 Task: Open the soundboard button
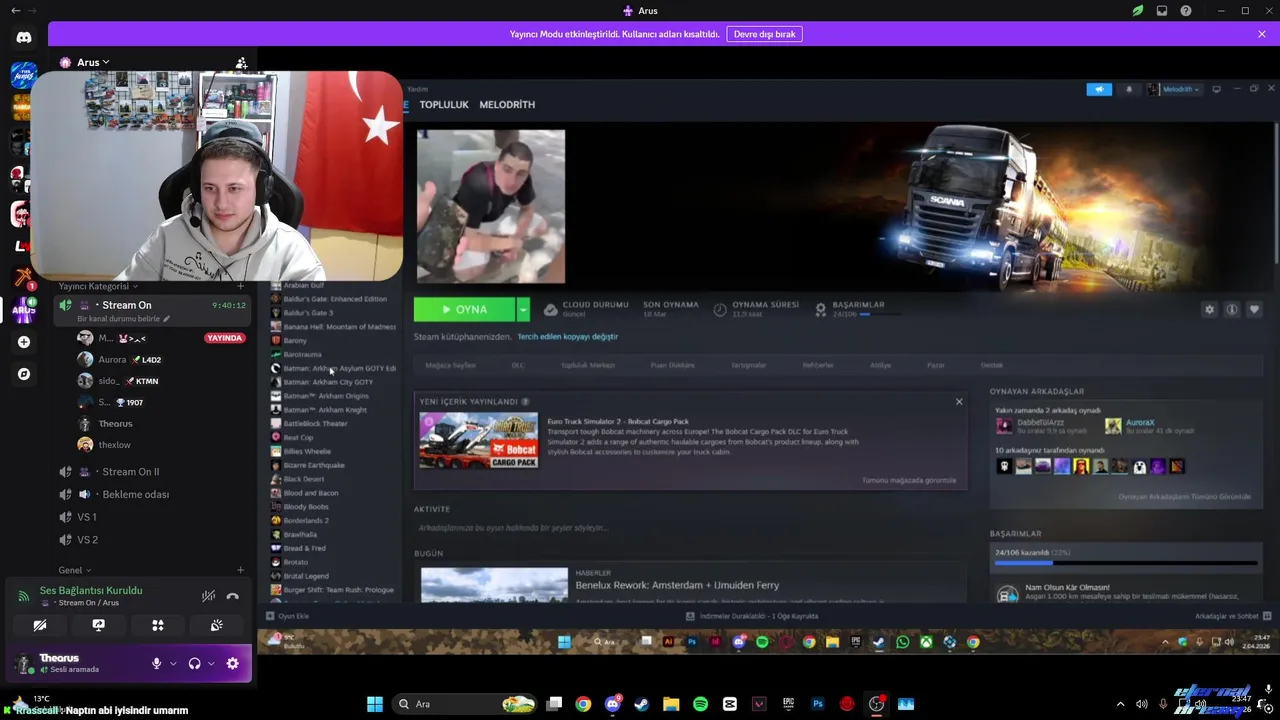pyautogui.click(x=216, y=625)
